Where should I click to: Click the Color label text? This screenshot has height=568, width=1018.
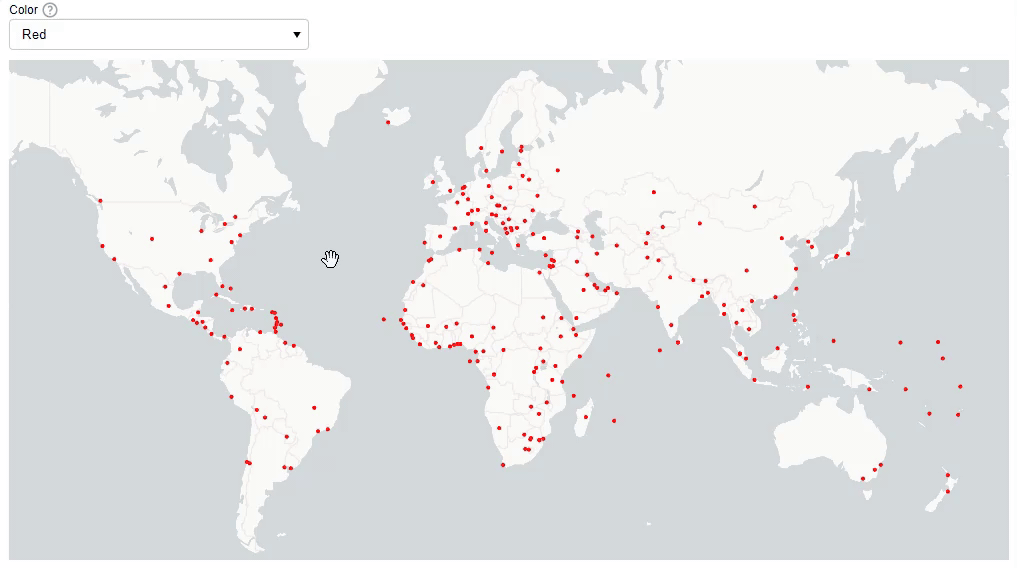(x=23, y=10)
